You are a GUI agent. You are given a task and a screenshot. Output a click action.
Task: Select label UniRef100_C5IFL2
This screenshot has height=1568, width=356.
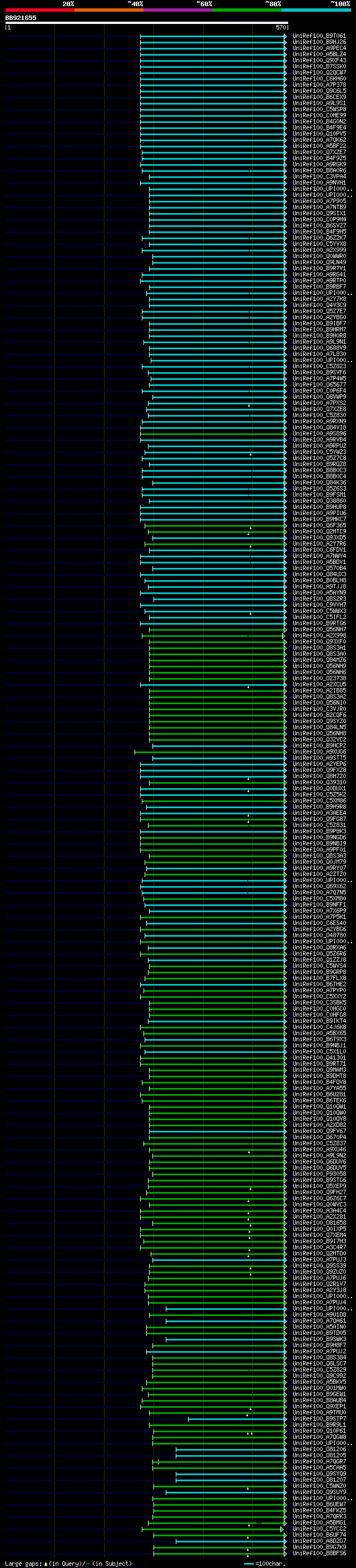pyautogui.click(x=319, y=617)
